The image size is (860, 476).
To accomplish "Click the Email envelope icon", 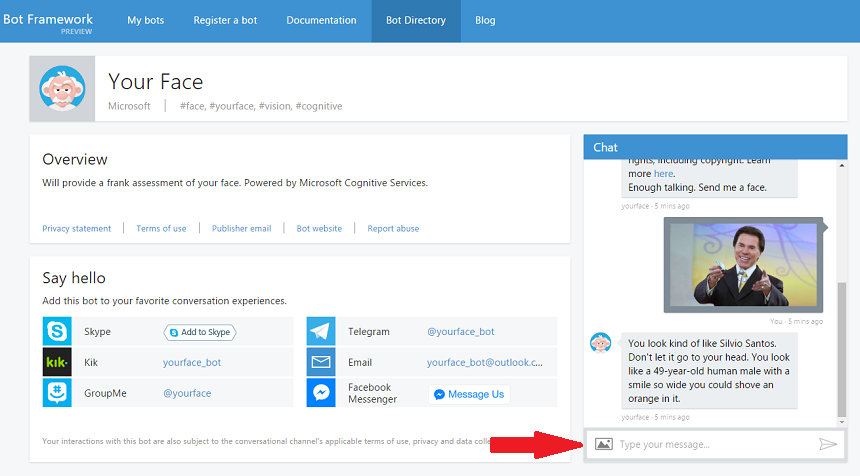I will tap(321, 362).
